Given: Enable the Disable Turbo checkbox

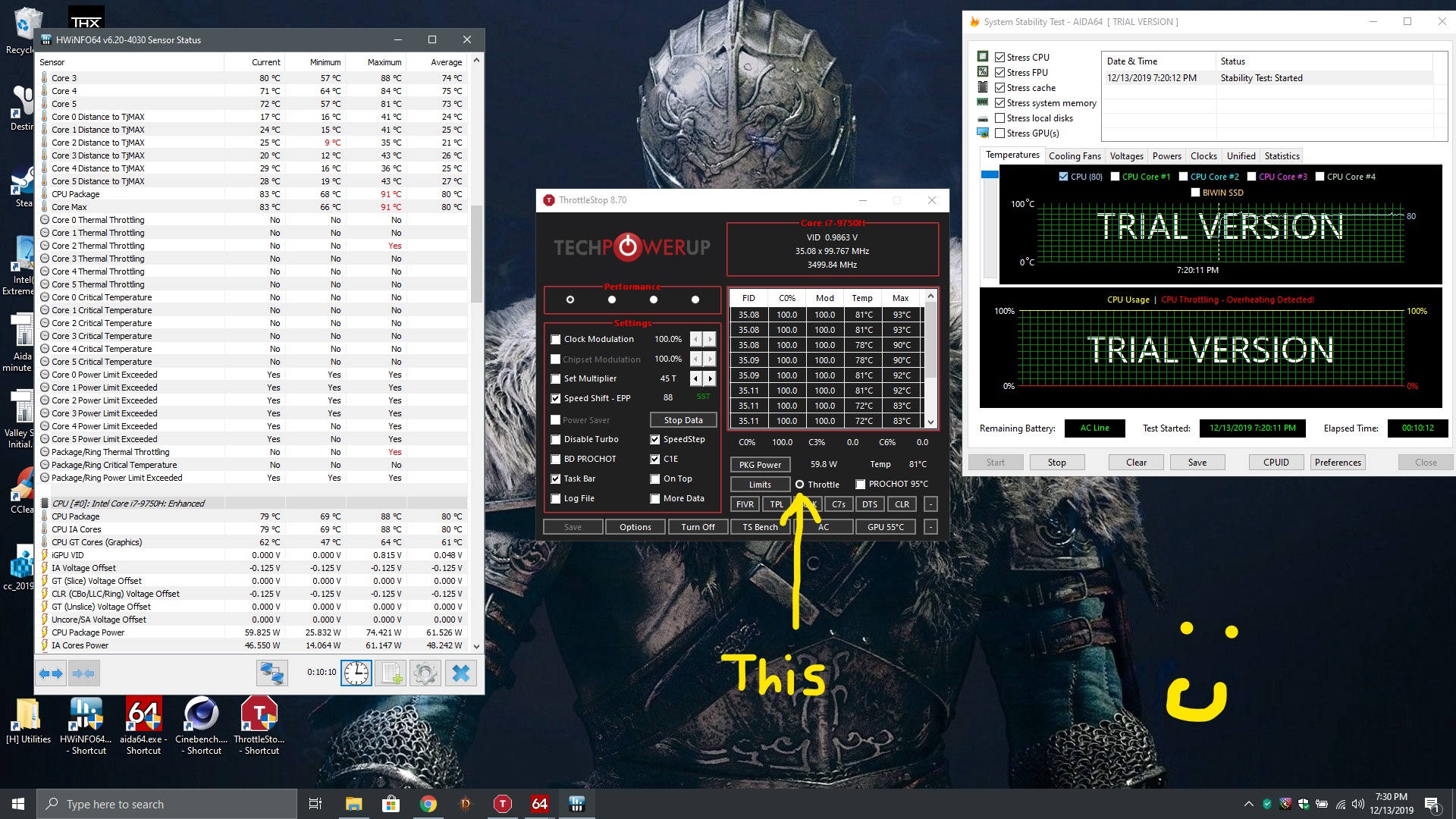Looking at the screenshot, I should 556,439.
